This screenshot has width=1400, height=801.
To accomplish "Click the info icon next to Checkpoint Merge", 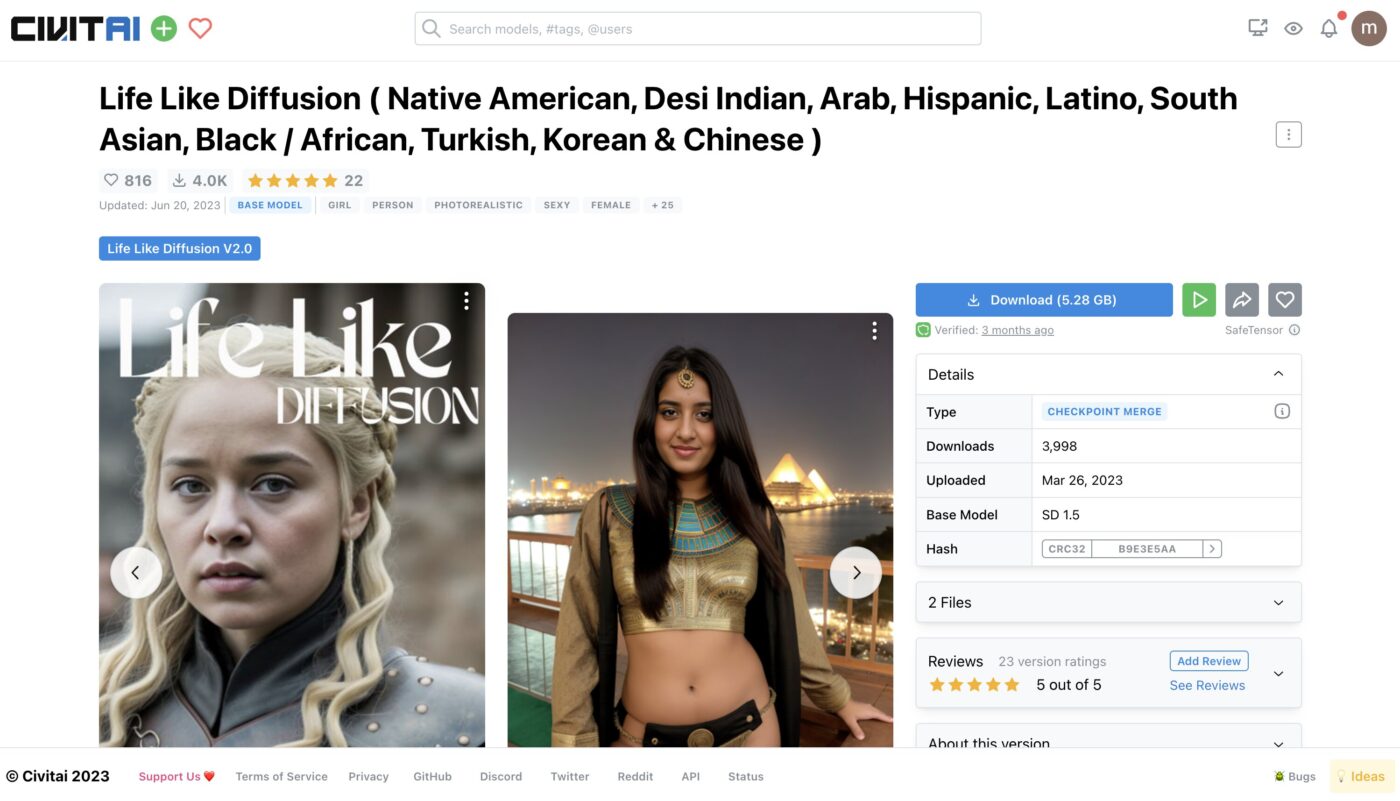I will [1282, 411].
